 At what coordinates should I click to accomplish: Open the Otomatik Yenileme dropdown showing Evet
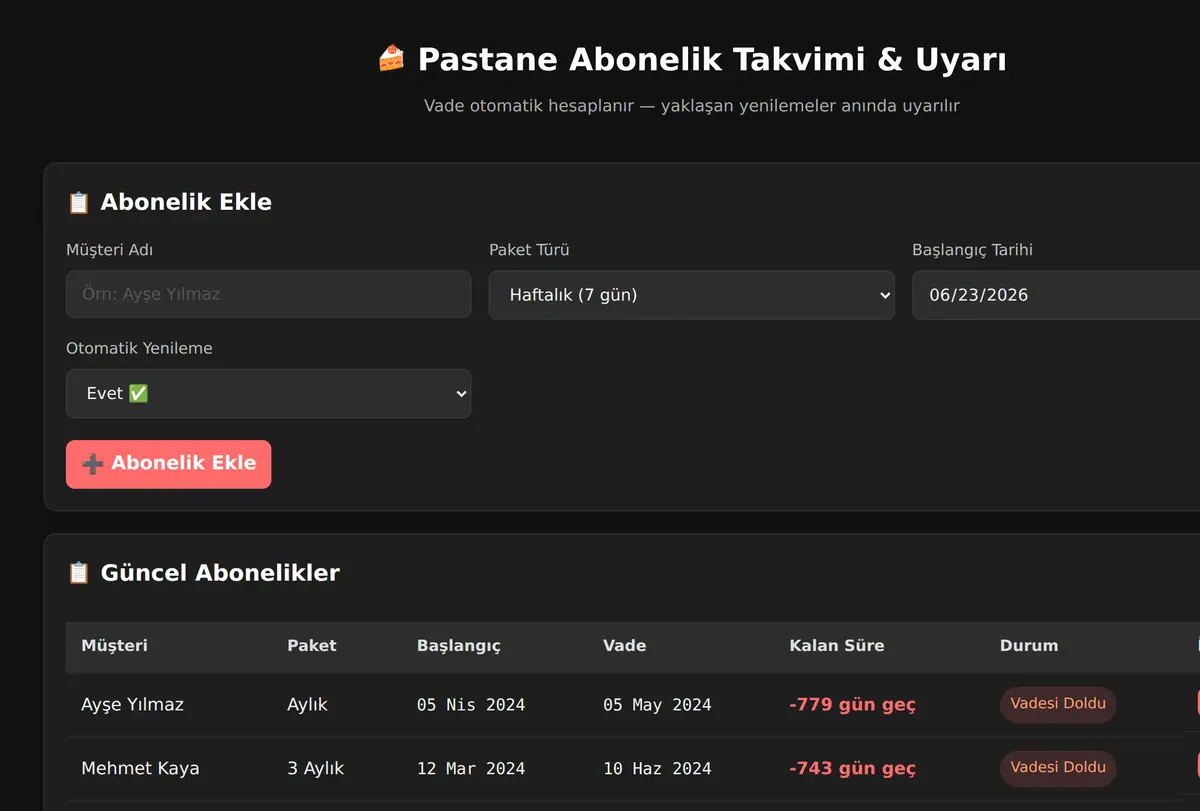268,394
